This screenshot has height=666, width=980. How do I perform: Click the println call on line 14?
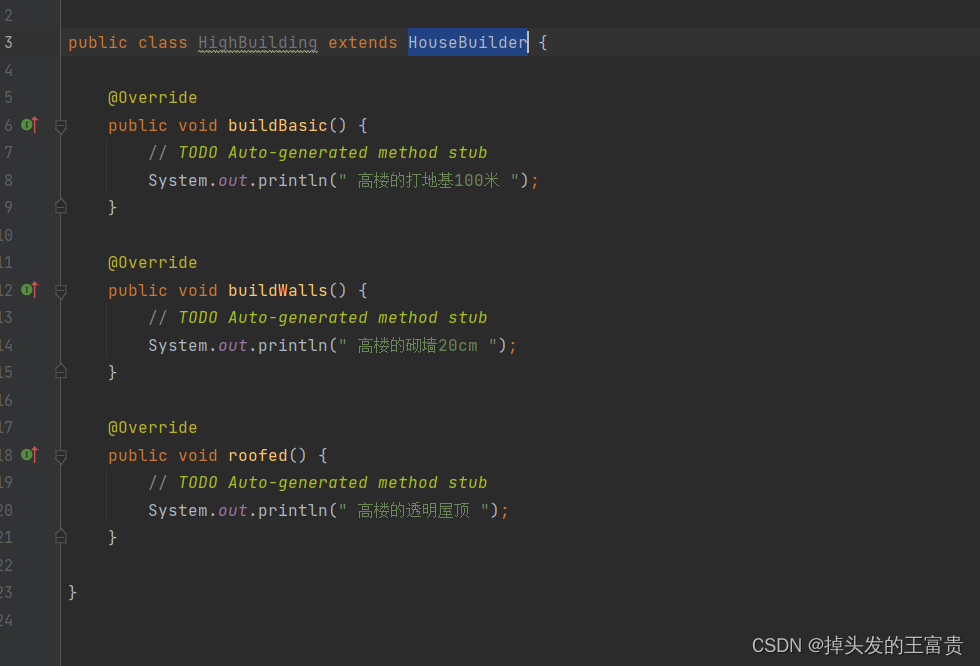pyautogui.click(x=292, y=345)
